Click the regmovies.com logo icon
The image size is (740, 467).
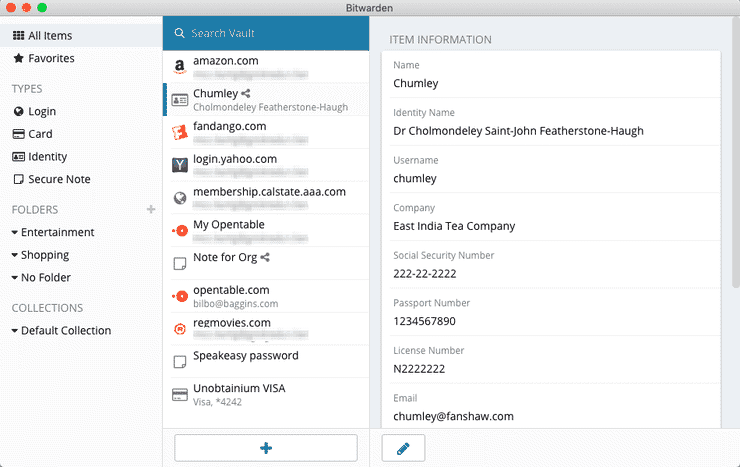click(179, 329)
